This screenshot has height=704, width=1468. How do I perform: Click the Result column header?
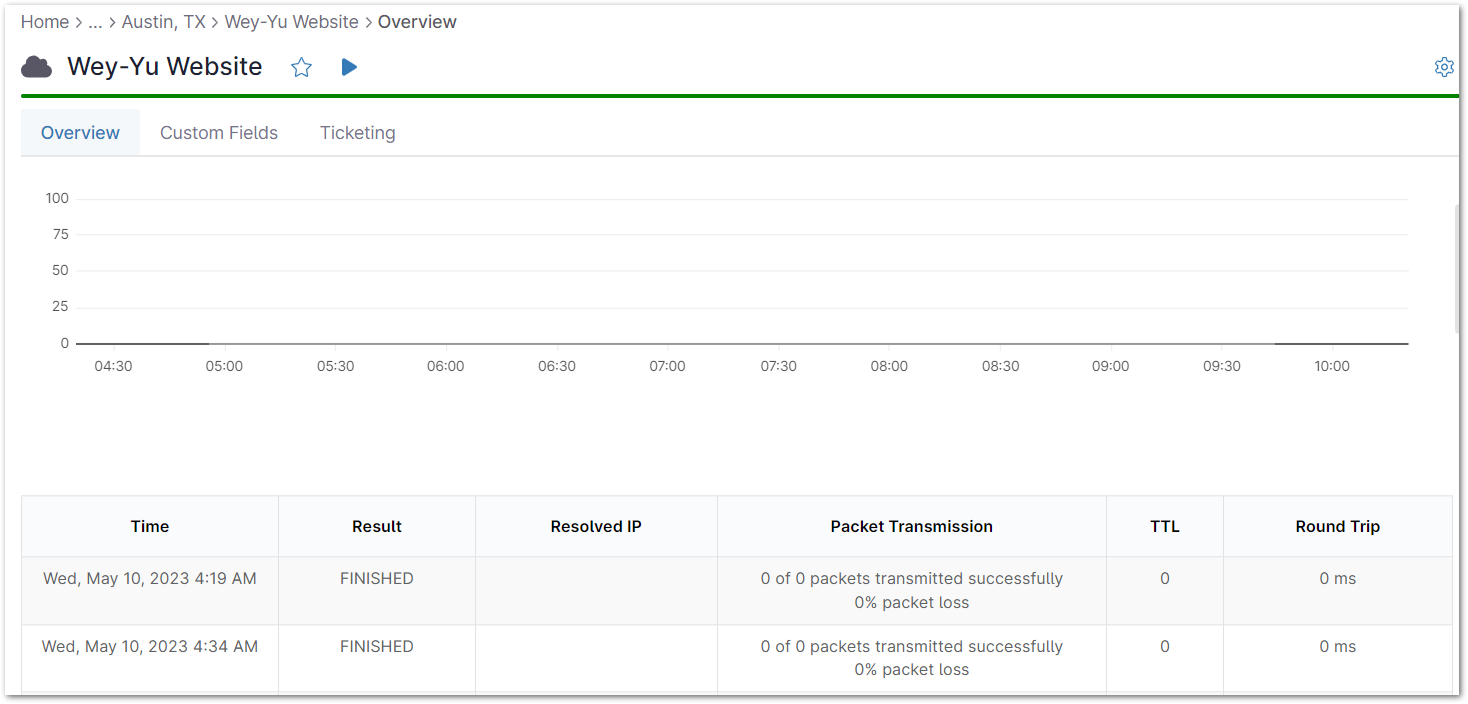coord(376,525)
